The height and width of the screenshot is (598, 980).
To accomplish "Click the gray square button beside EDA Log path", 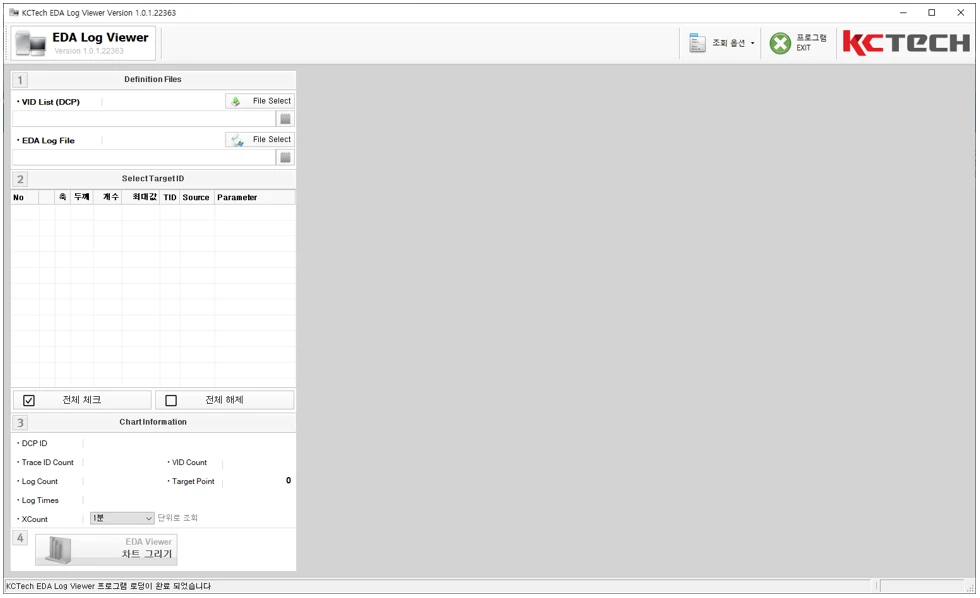I will point(286,157).
